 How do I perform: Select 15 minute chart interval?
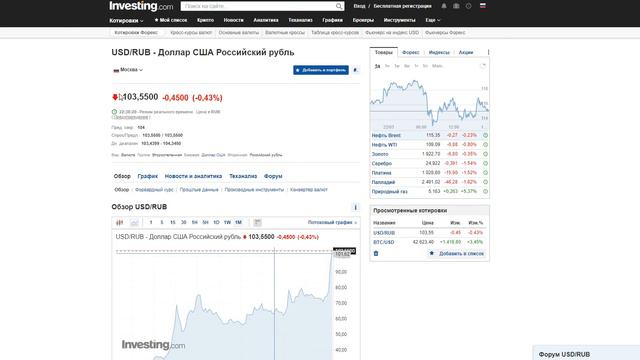pyautogui.click(x=173, y=222)
